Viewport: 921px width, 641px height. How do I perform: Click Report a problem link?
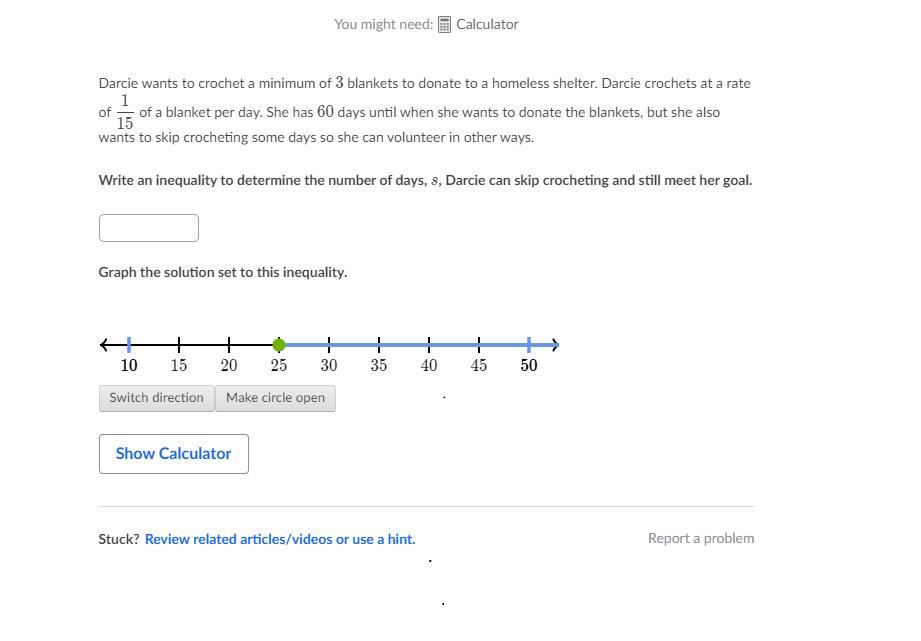701,538
